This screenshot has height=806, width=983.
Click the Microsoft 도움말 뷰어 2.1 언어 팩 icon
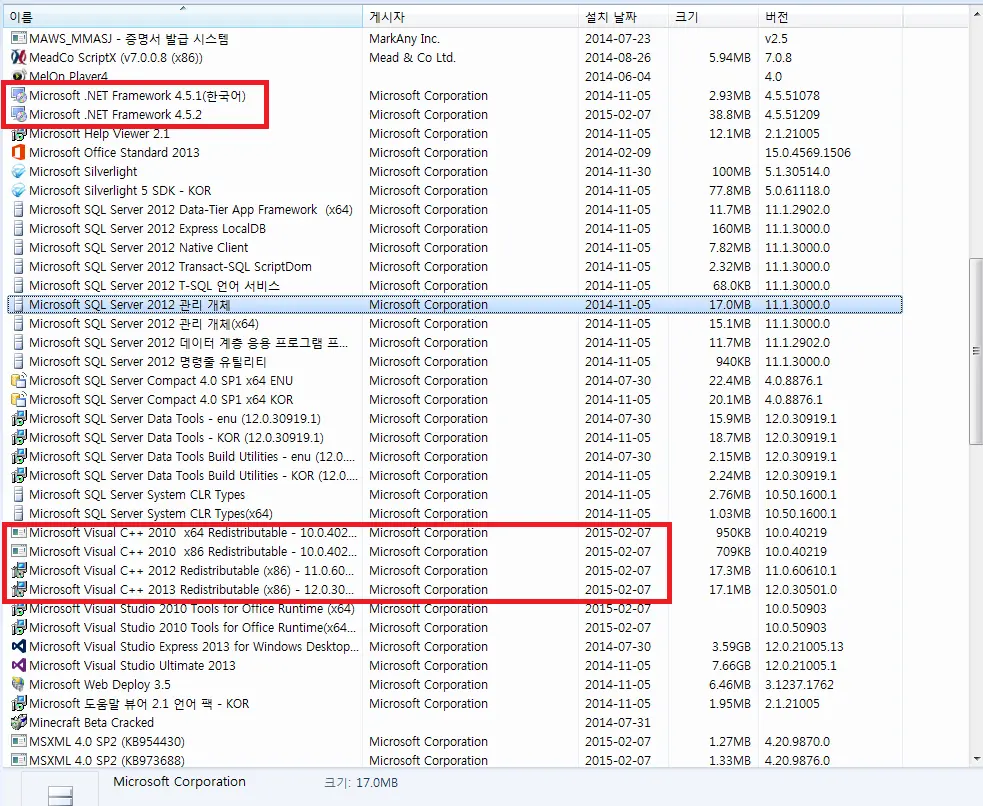pos(19,703)
